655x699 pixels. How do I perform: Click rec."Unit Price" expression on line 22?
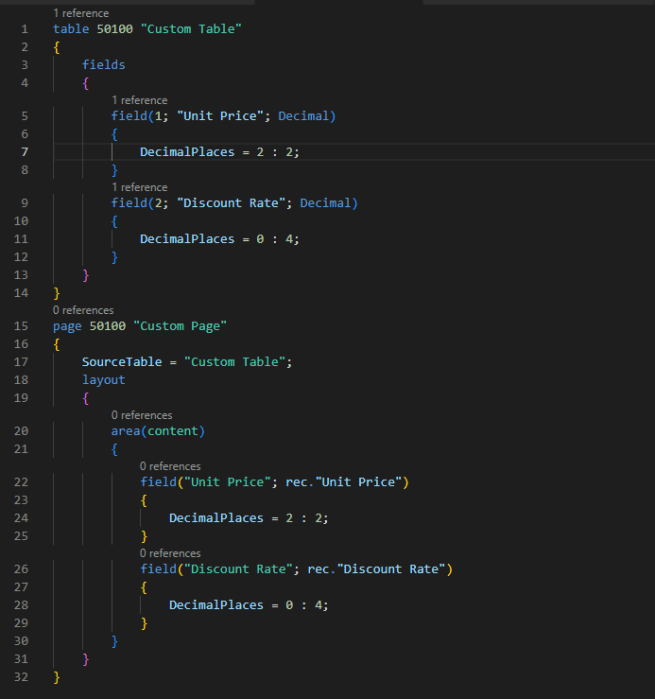(x=351, y=483)
